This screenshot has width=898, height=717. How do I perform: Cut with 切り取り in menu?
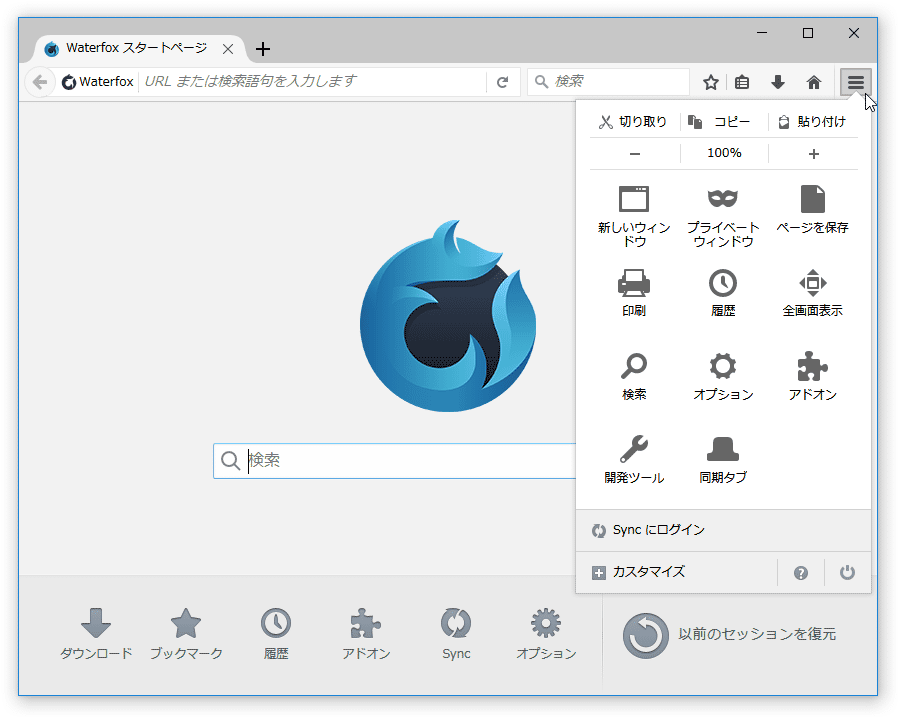coord(633,122)
